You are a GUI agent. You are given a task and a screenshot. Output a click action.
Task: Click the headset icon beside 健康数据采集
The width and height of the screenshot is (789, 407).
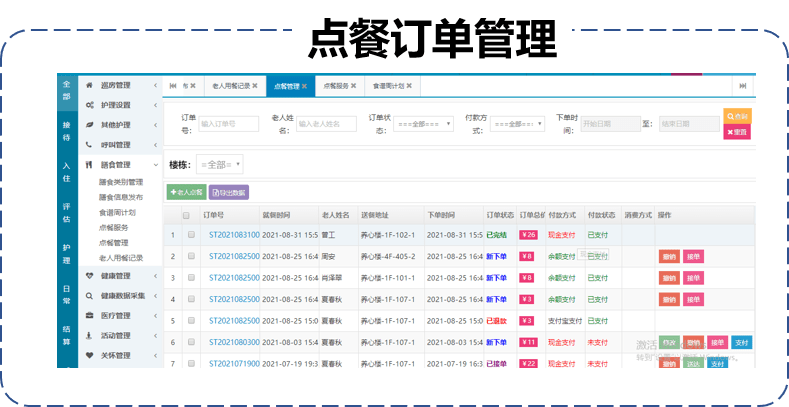pyautogui.click(x=90, y=295)
